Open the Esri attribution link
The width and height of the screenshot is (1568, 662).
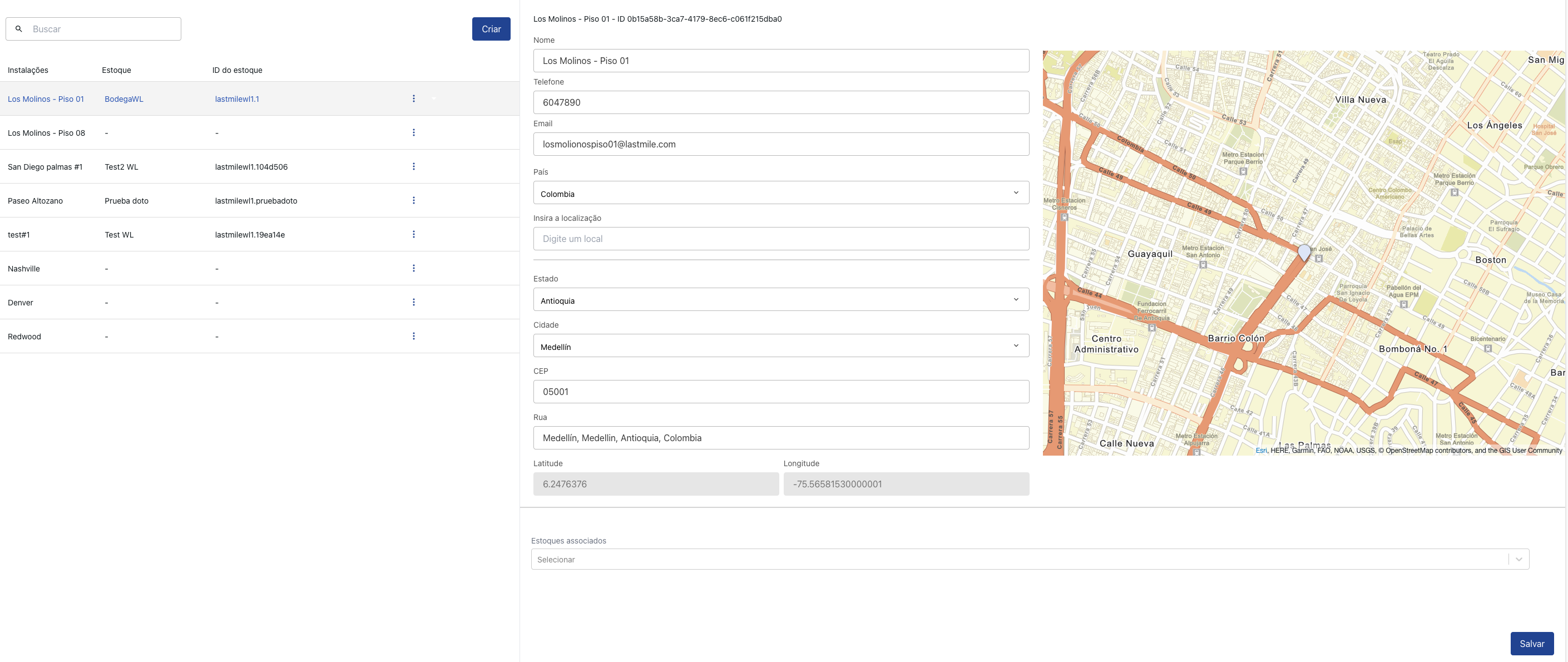(1260, 451)
